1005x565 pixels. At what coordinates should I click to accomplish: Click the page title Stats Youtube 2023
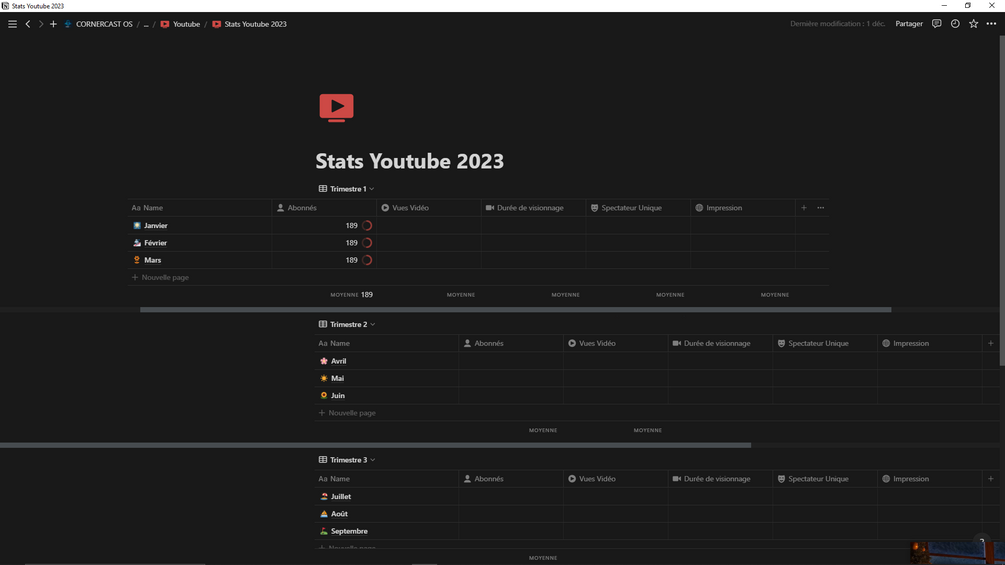pos(410,161)
